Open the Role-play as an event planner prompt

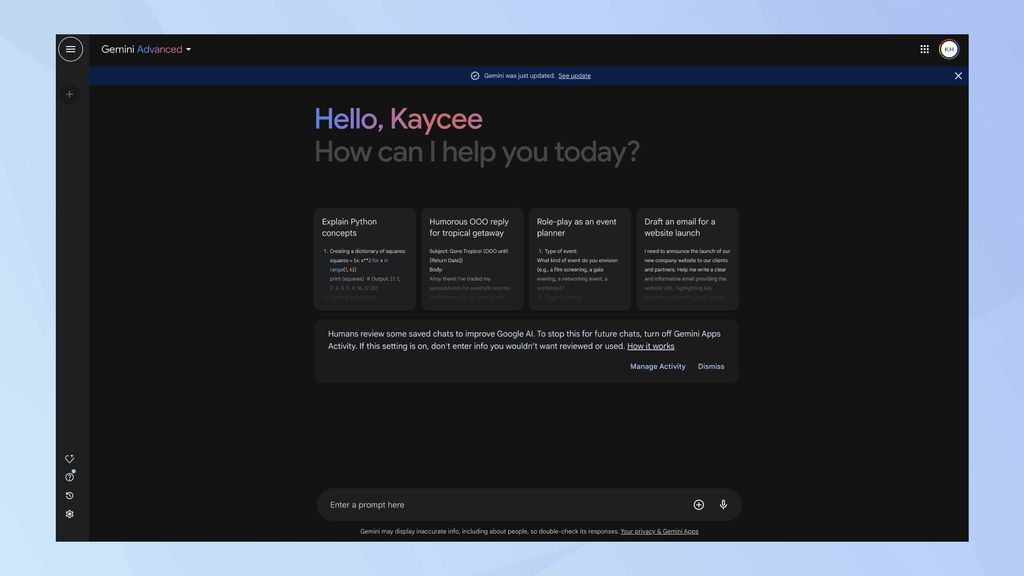coord(579,255)
